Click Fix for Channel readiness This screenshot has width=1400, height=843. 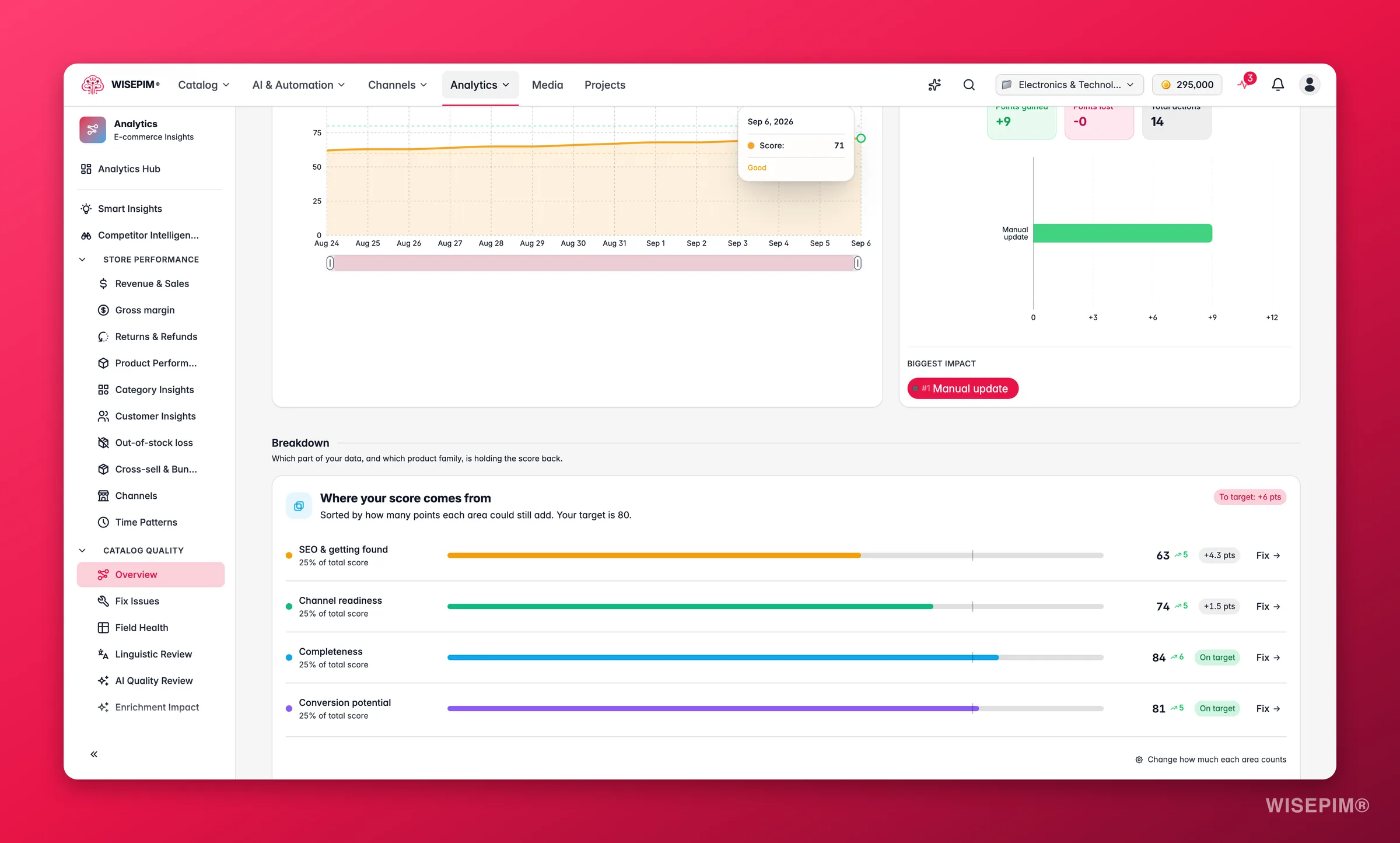coord(1268,606)
